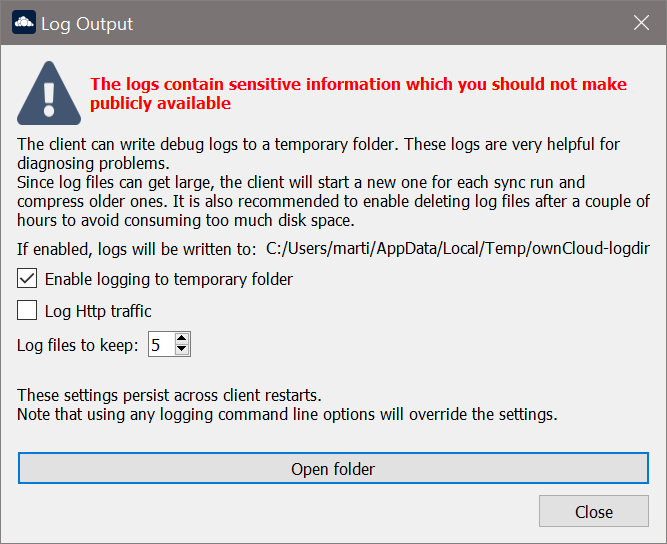Click the command line options override note

tap(287, 413)
